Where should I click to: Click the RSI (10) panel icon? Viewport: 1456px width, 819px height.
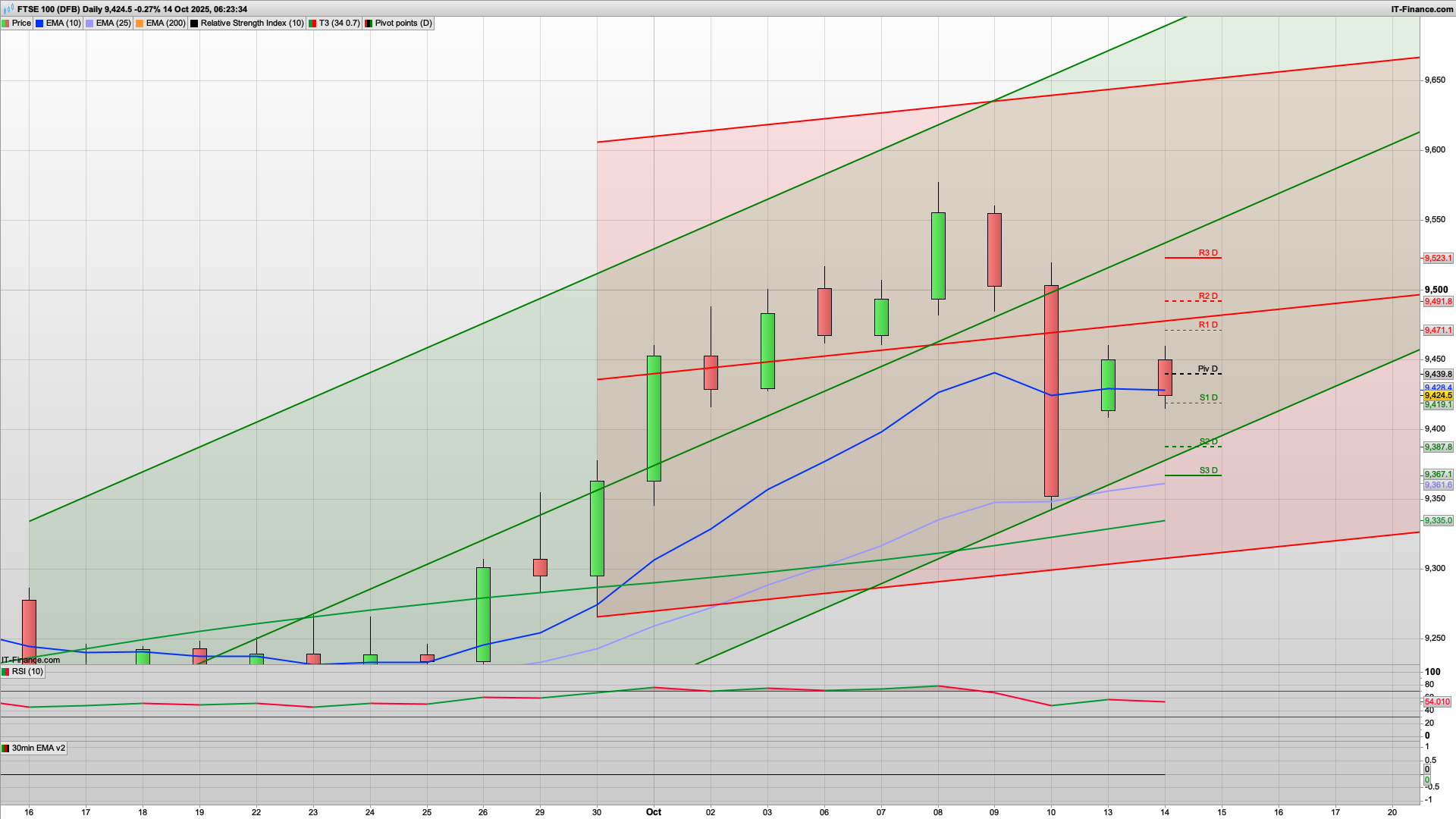5,672
